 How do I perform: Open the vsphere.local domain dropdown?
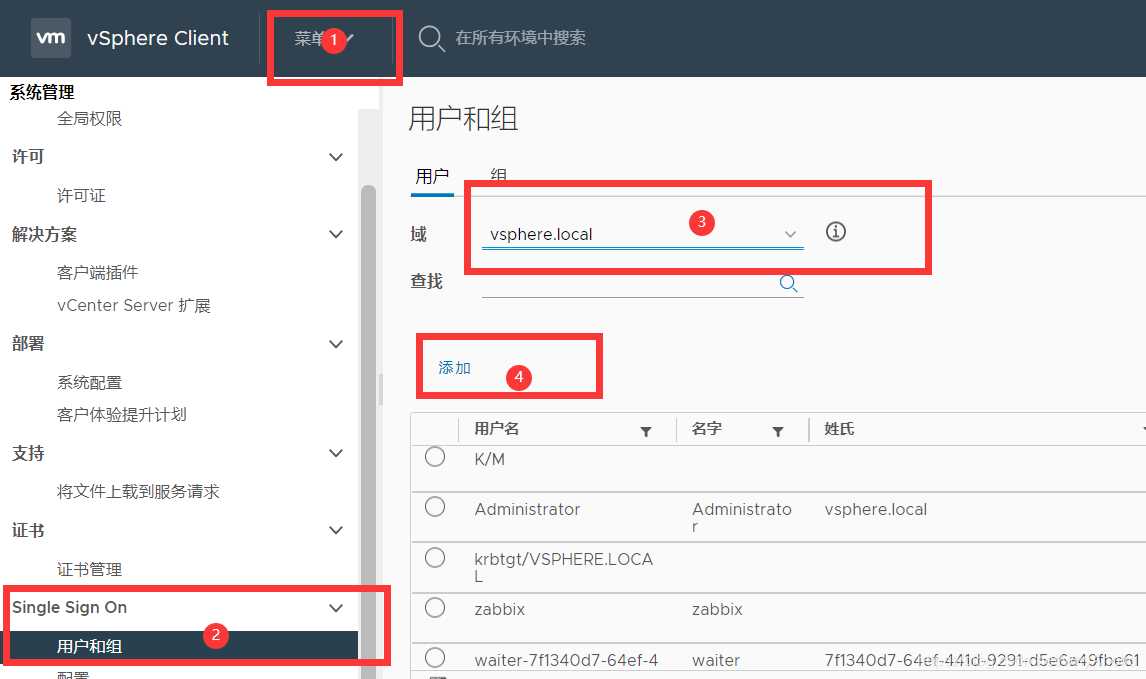pos(642,234)
